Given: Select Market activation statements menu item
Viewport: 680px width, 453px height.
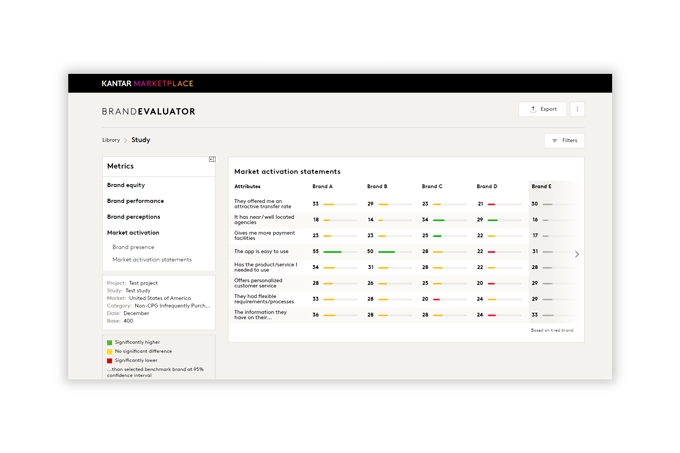Looking at the screenshot, I should 152,259.
